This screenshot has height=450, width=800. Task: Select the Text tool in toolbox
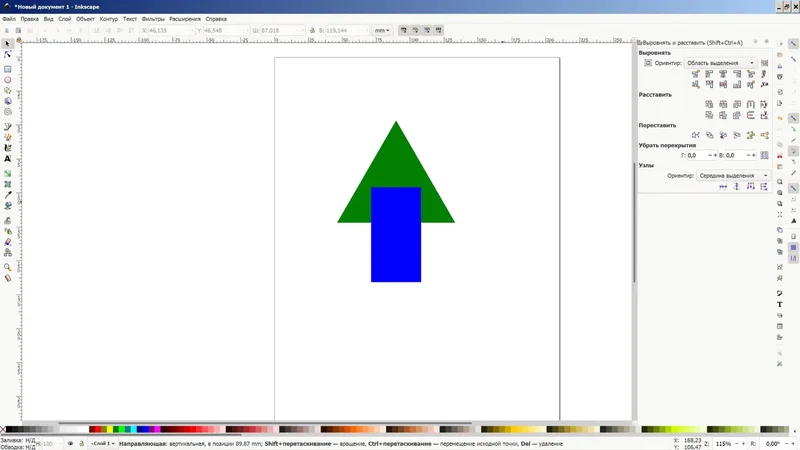[8, 159]
